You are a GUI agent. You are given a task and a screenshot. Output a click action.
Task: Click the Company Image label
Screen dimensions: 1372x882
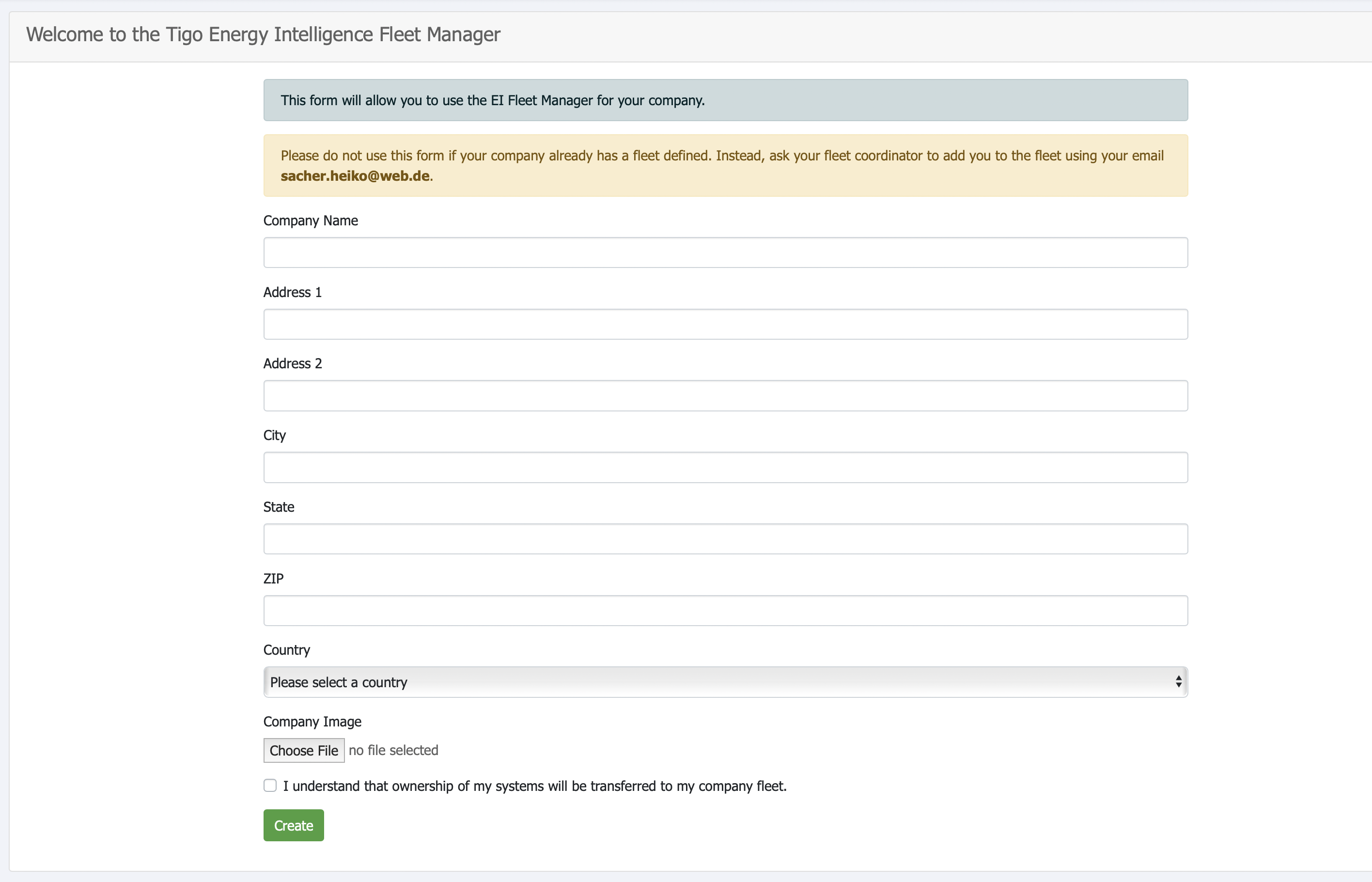pyautogui.click(x=312, y=722)
